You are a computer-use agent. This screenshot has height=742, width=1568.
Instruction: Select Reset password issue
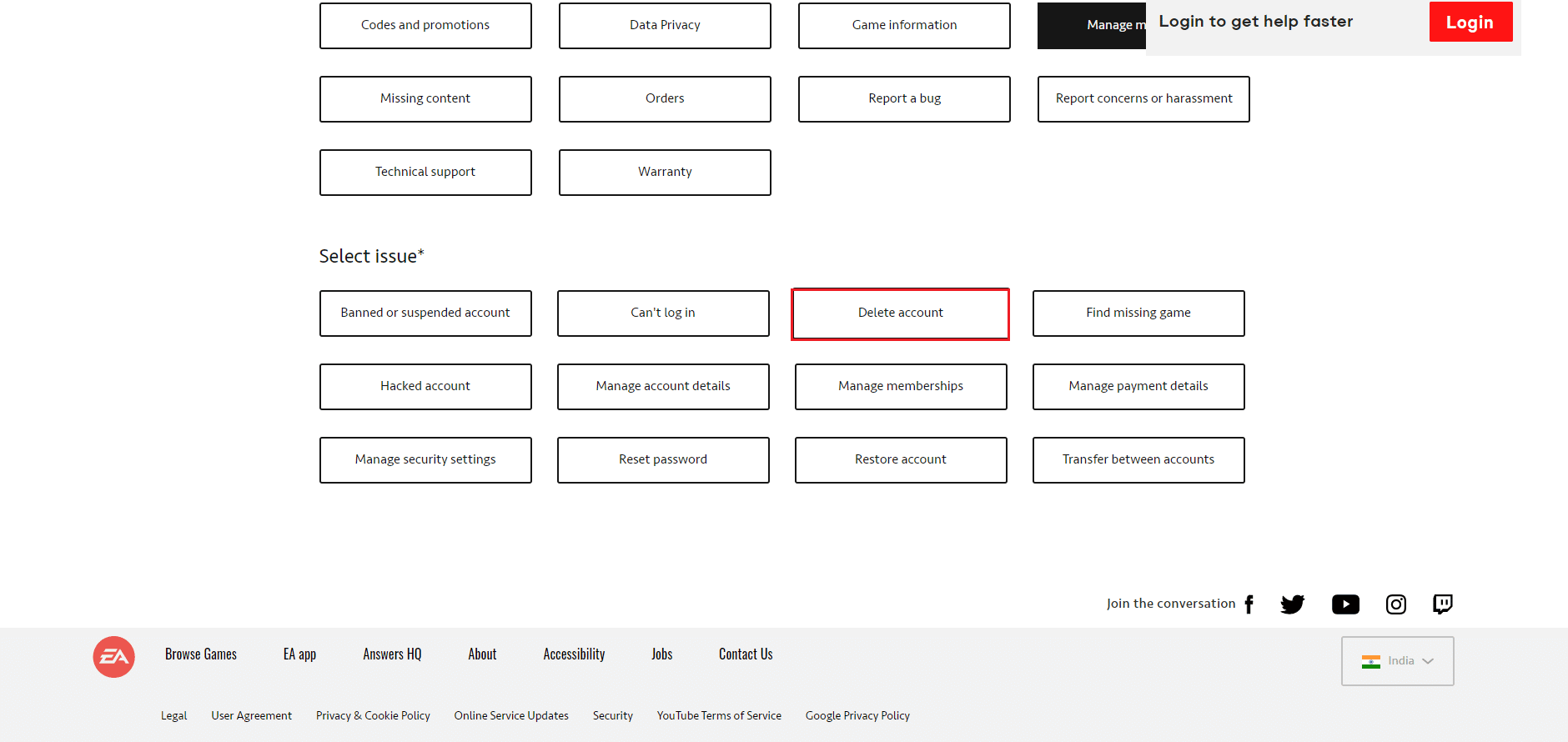point(663,460)
